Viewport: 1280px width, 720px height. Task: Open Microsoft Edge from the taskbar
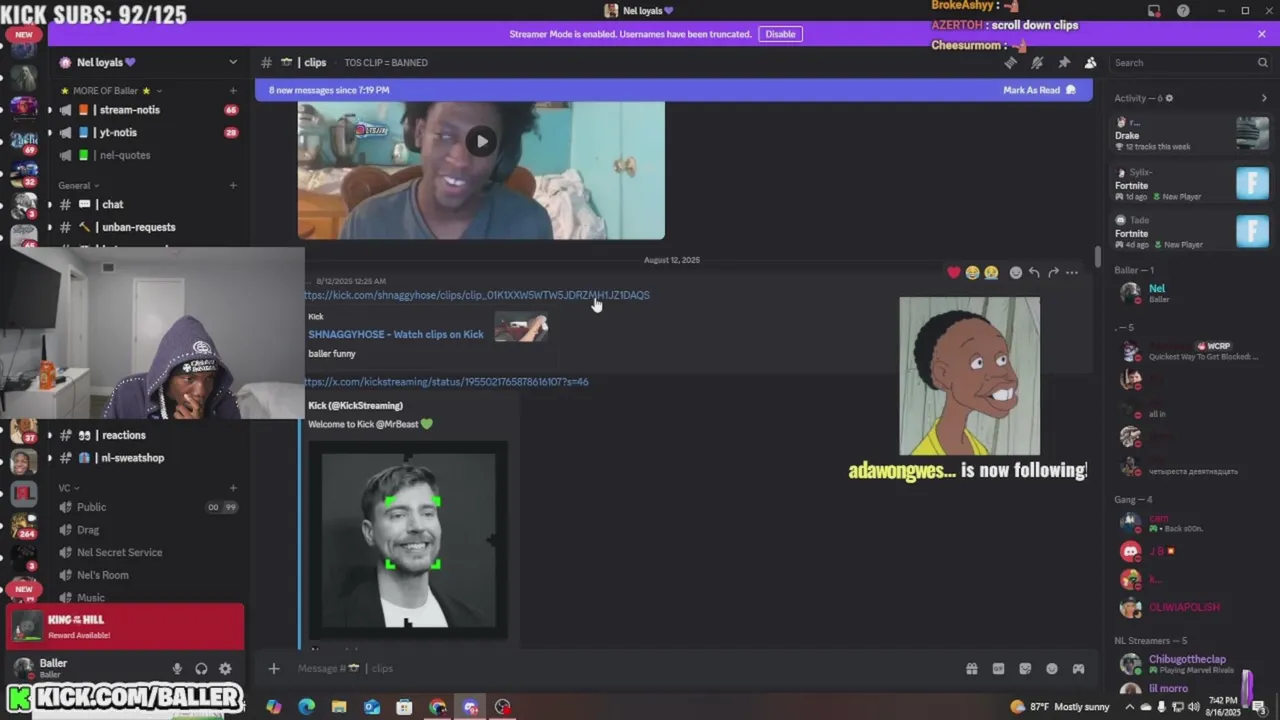coord(307,707)
